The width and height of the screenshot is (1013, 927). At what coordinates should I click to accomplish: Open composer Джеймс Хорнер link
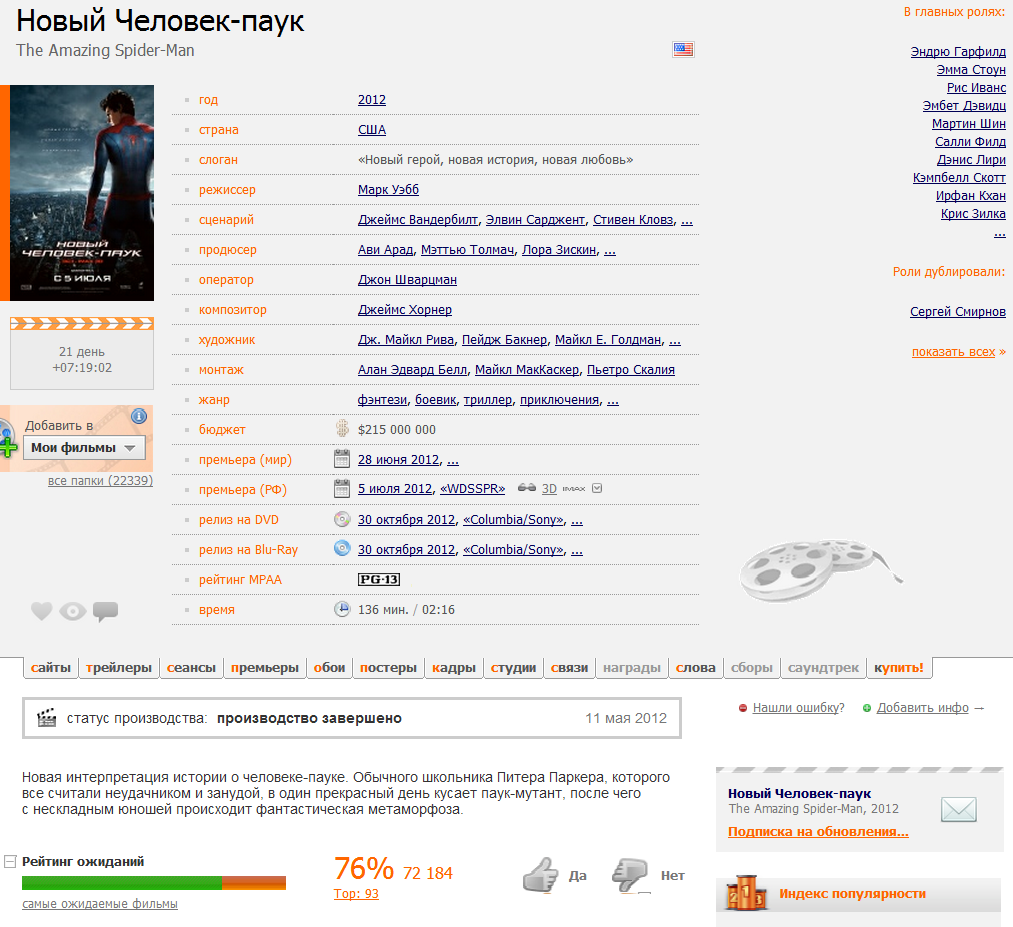pyautogui.click(x=405, y=310)
